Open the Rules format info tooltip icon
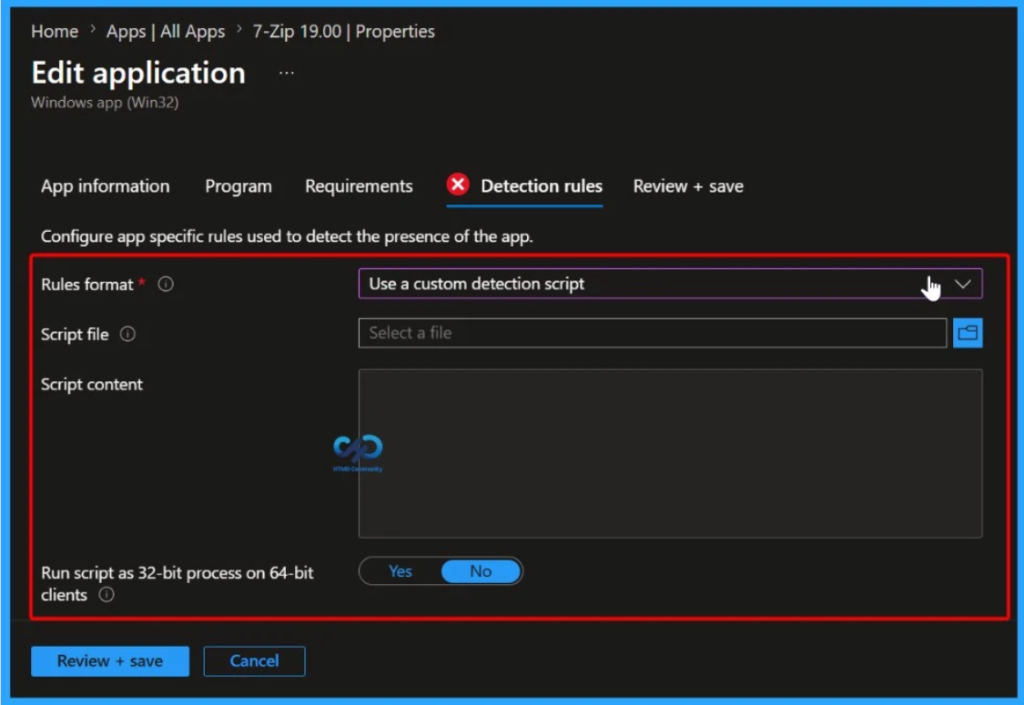 tap(166, 285)
